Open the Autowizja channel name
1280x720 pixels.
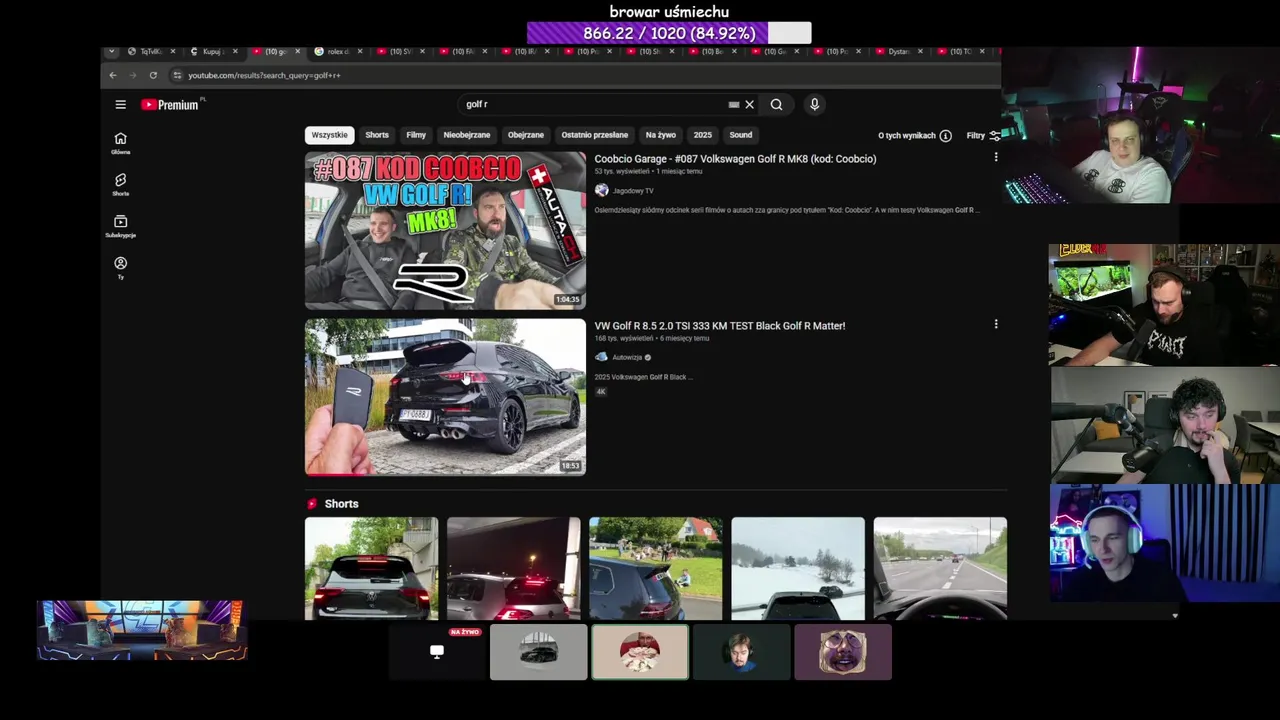627,357
